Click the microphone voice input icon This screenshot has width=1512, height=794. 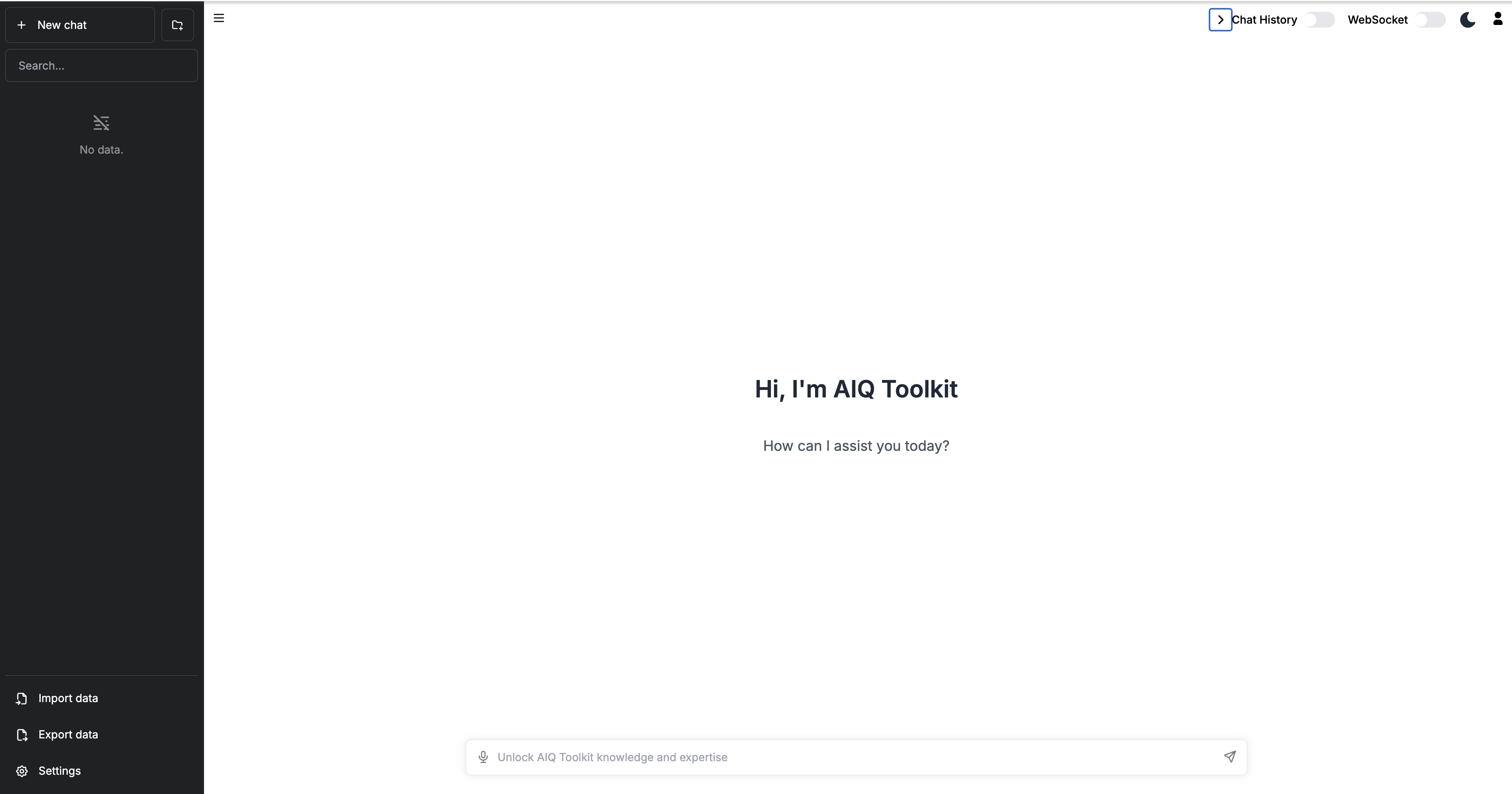[x=483, y=757]
